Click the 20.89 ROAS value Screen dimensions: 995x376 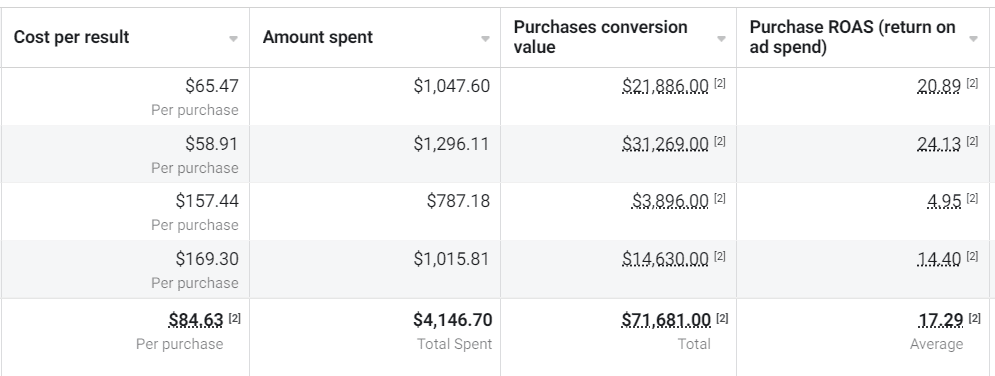[939, 86]
